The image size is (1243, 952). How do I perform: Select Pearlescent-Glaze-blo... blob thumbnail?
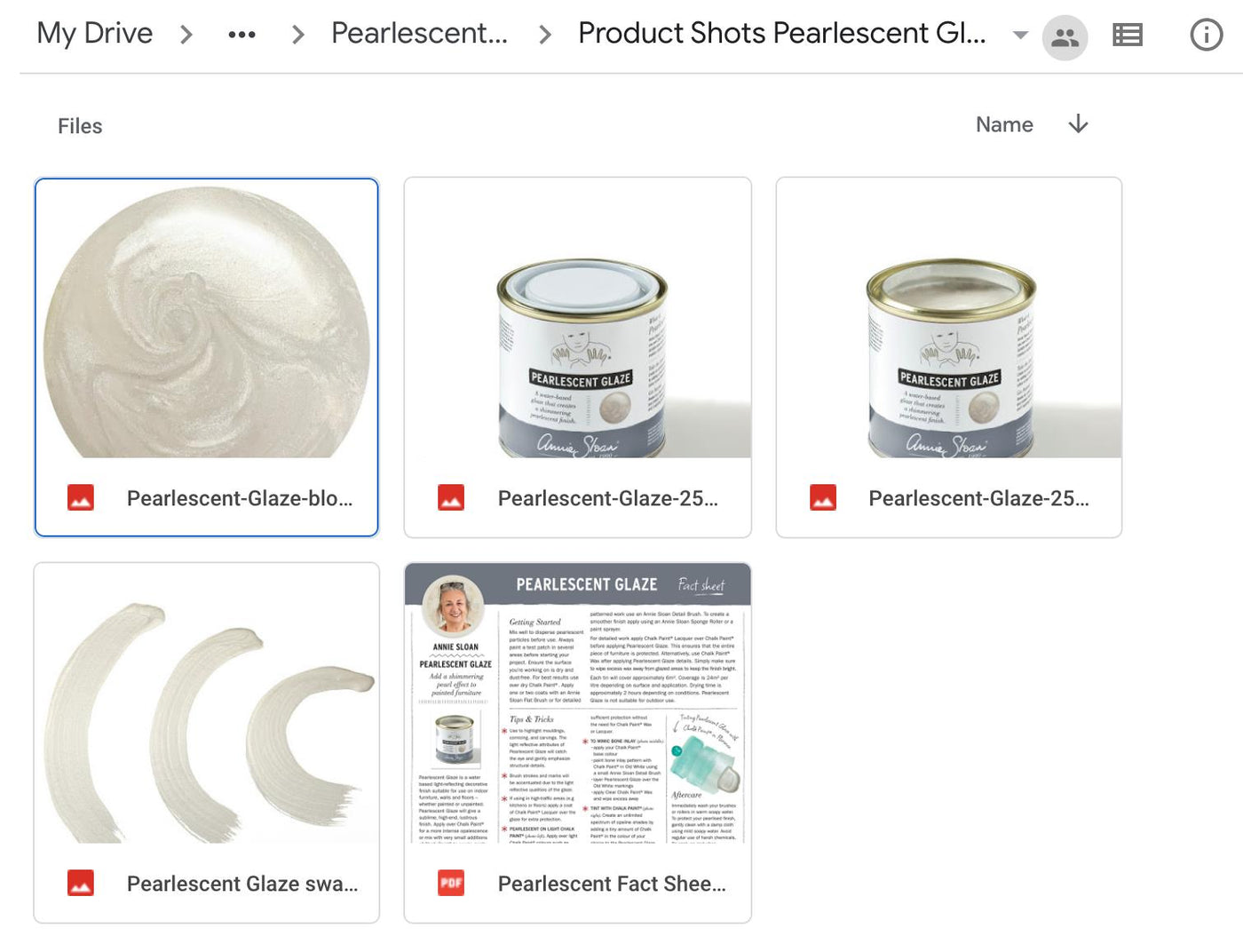pyautogui.click(x=207, y=319)
